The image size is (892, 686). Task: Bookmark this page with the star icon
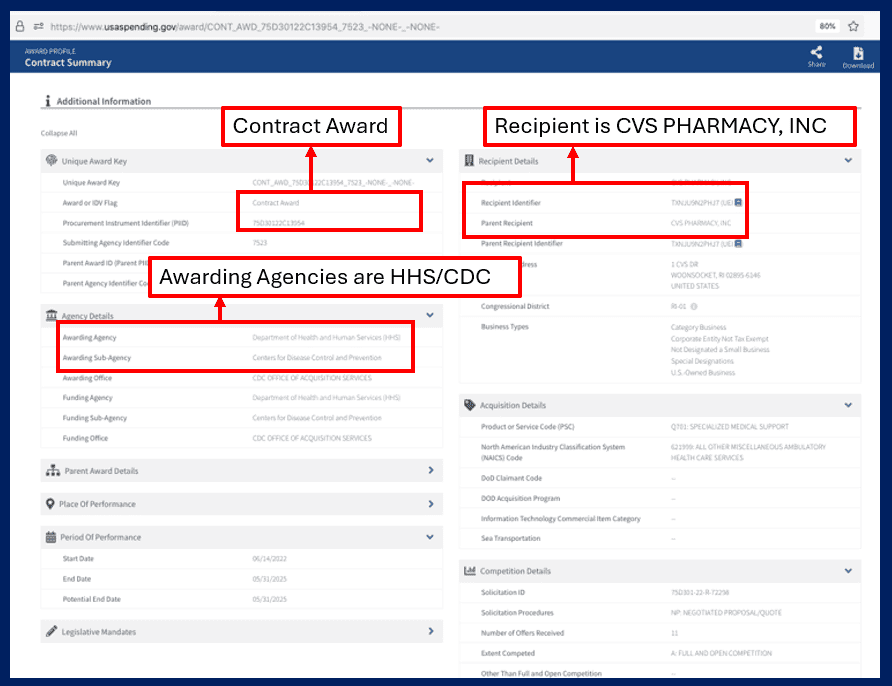[853, 26]
